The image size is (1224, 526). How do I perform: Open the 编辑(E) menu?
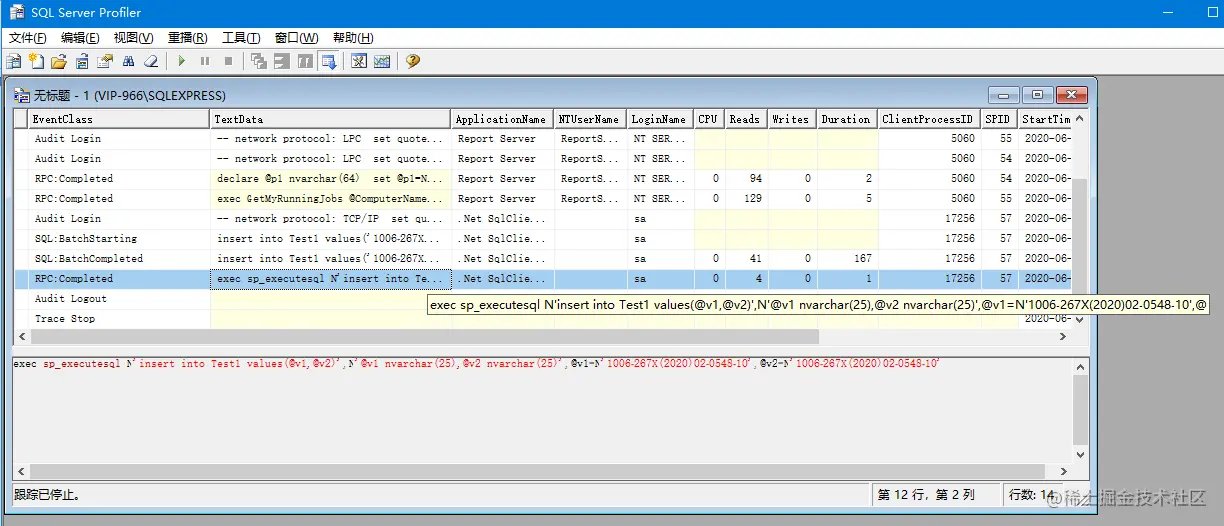[80, 37]
